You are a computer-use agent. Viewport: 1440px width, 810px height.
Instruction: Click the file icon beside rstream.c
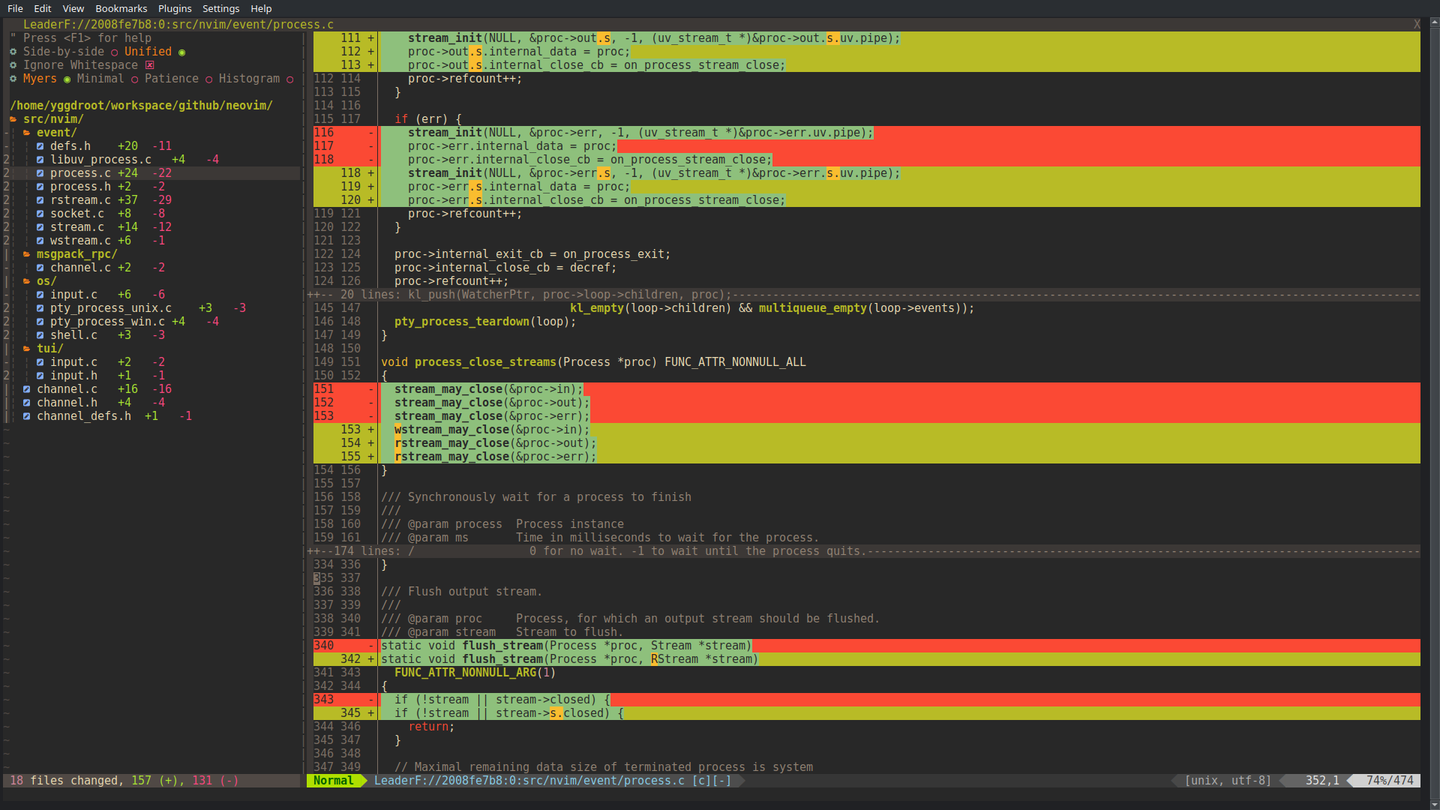coord(41,200)
